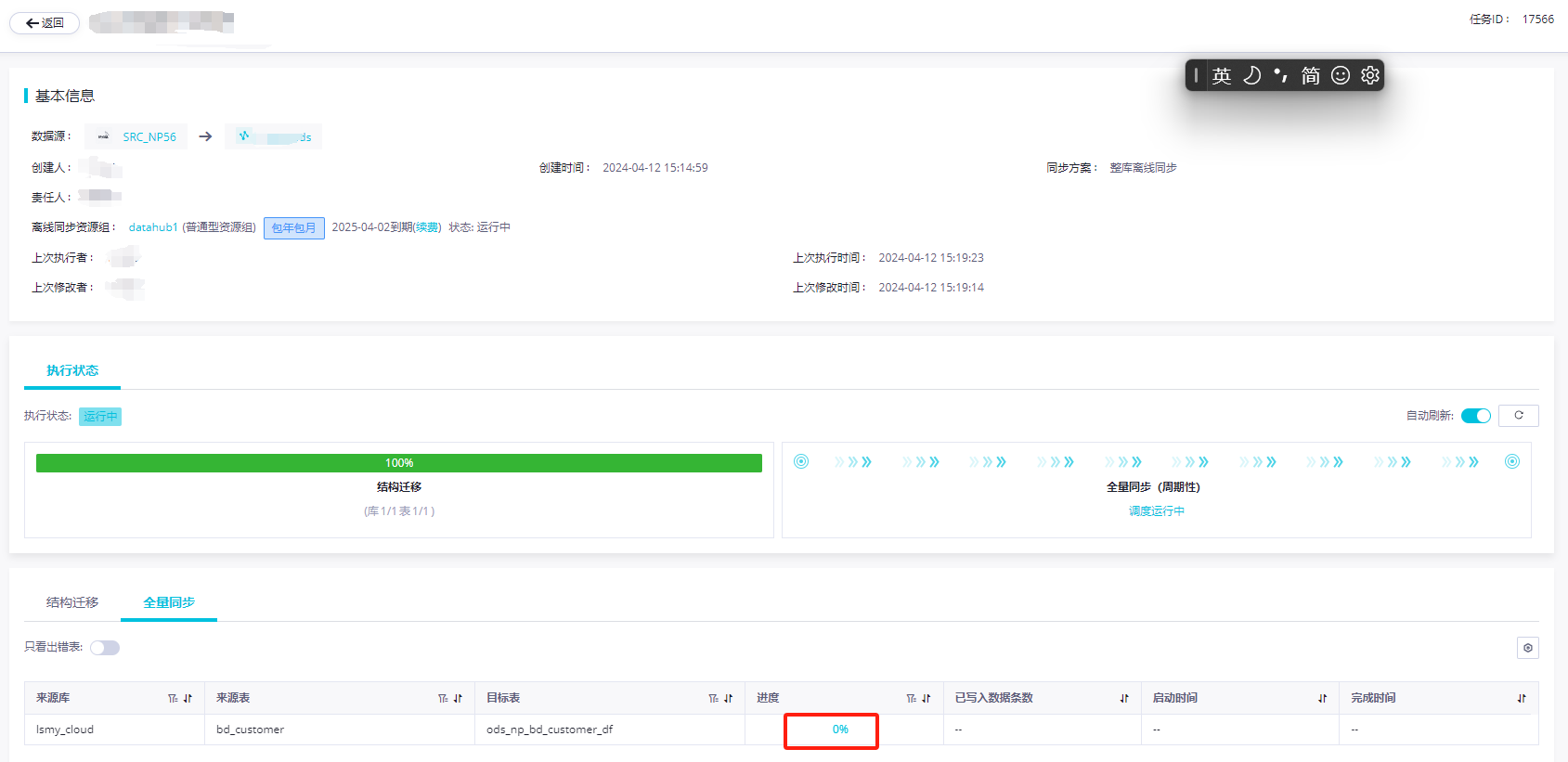This screenshot has width=1568, height=762.
Task: Switch to the 执行状态 tab
Action: pyautogui.click(x=72, y=370)
